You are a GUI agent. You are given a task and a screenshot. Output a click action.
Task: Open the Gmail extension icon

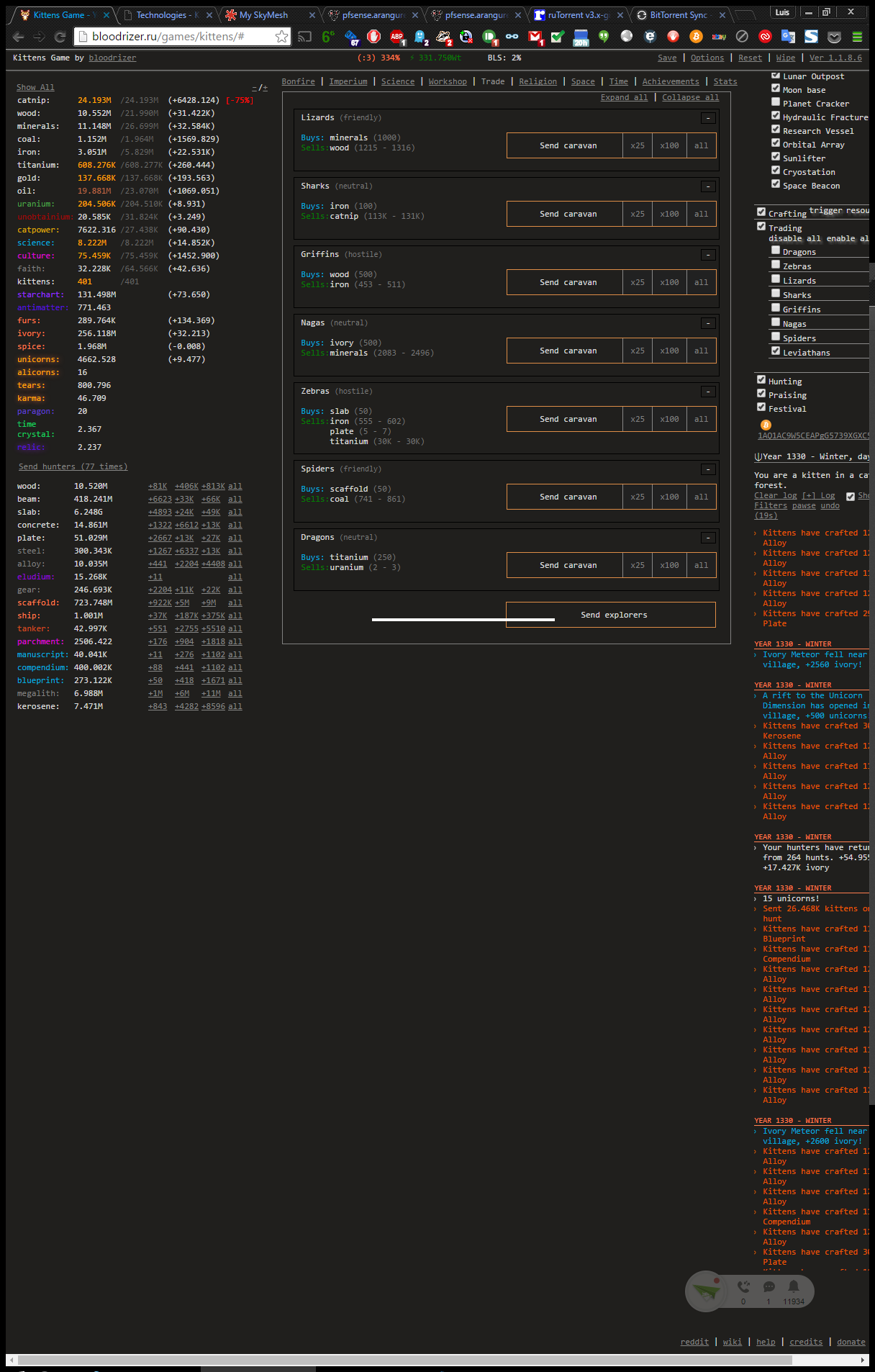point(535,37)
